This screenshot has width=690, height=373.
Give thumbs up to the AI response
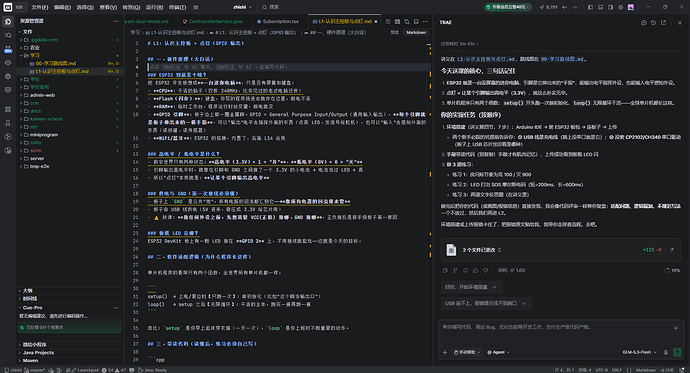point(475,271)
